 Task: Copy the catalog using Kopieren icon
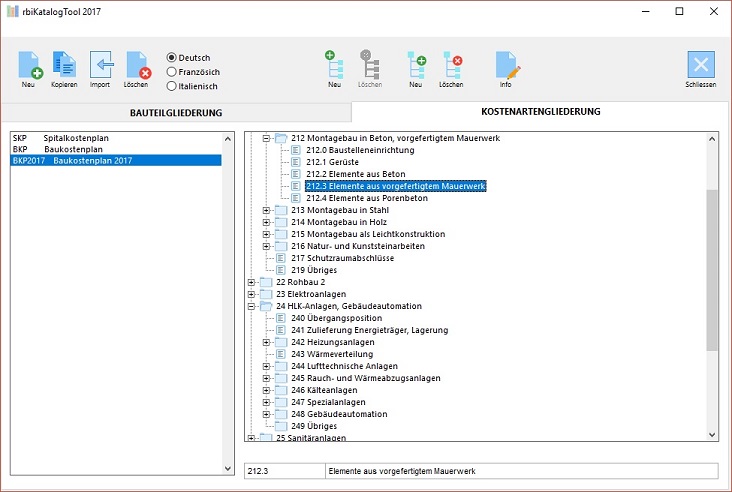(x=64, y=65)
